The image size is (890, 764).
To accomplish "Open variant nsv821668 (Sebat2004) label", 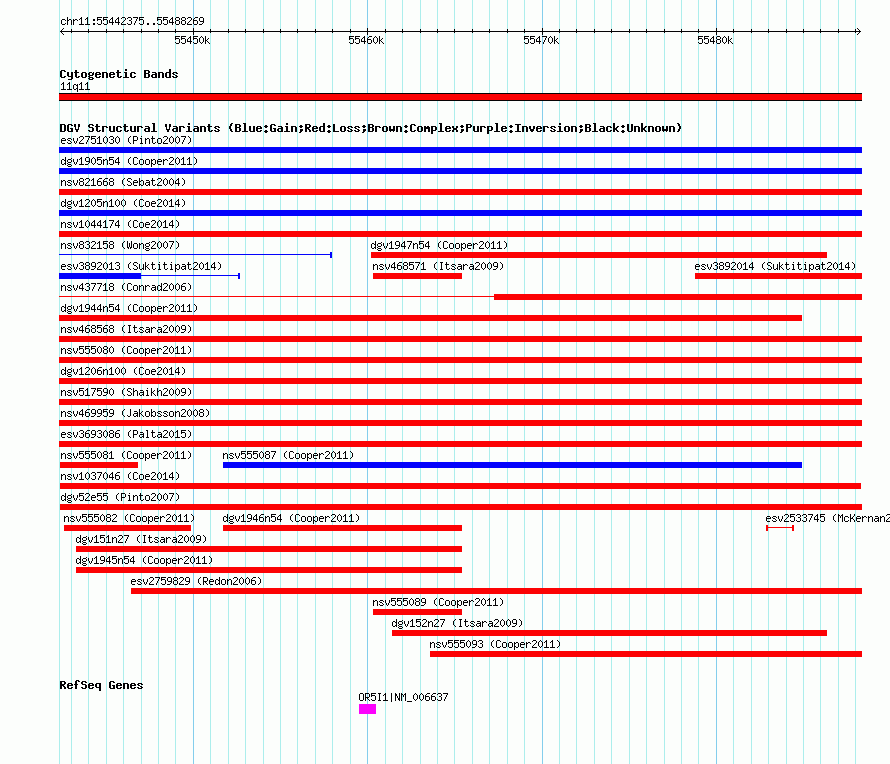I will click(x=123, y=182).
